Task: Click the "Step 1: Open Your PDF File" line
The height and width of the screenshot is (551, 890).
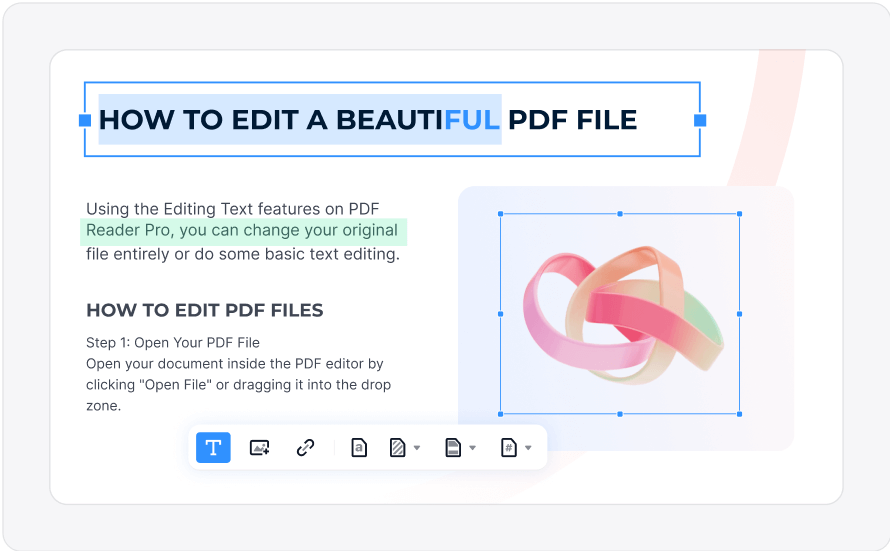Action: (x=172, y=343)
